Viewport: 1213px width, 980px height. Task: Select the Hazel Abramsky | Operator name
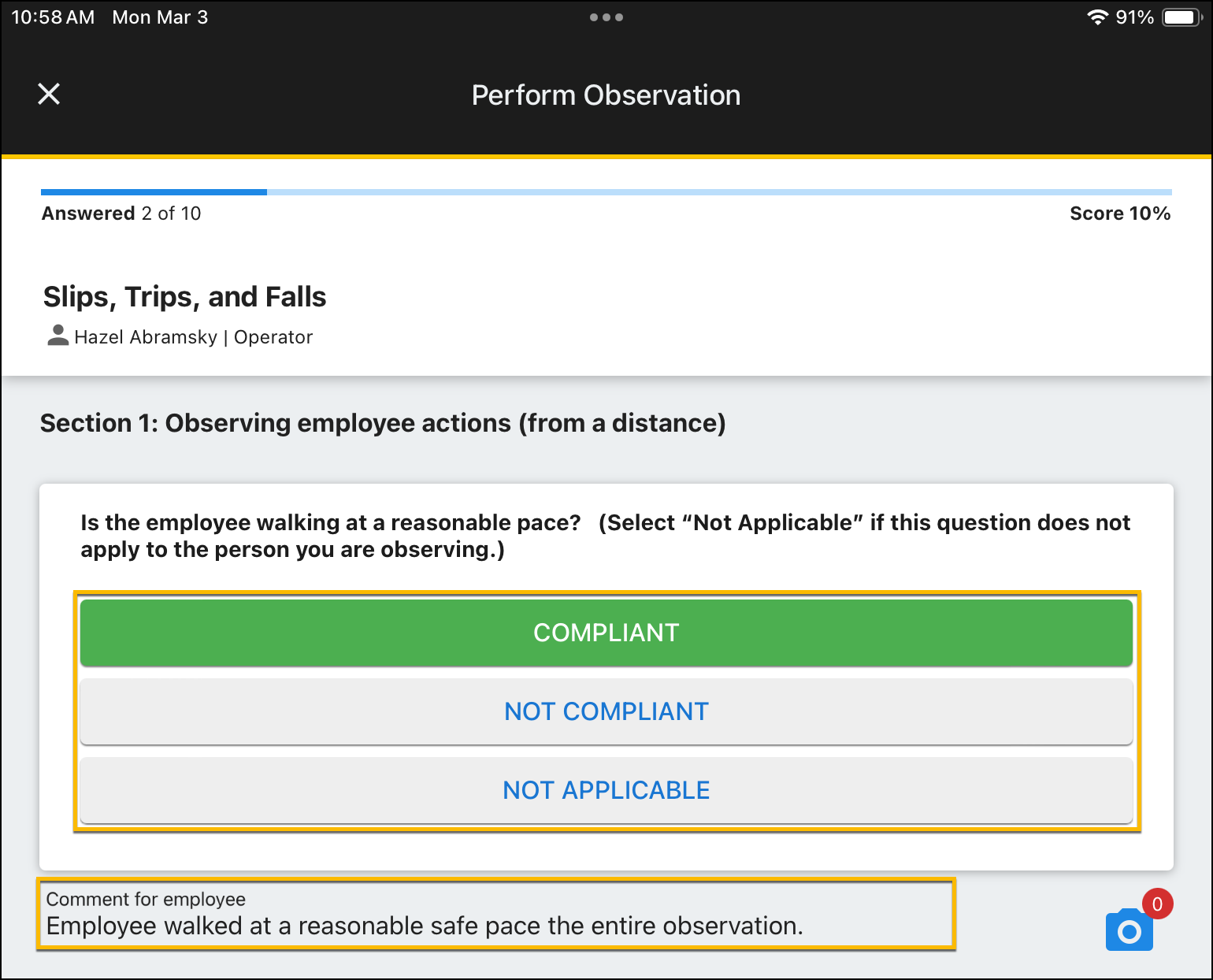[194, 337]
